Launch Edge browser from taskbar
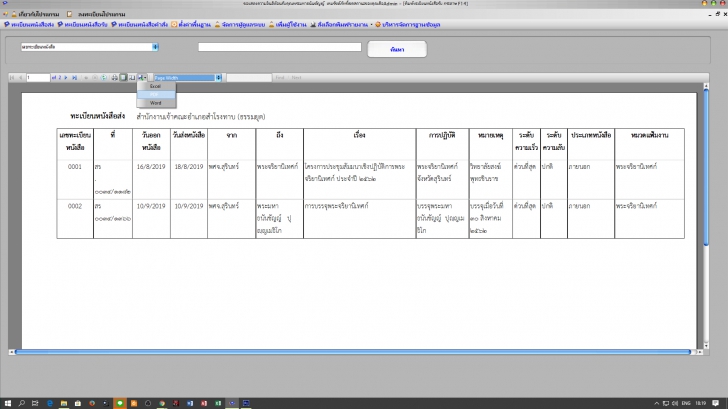Image resolution: width=728 pixels, height=409 pixels. [50, 403]
